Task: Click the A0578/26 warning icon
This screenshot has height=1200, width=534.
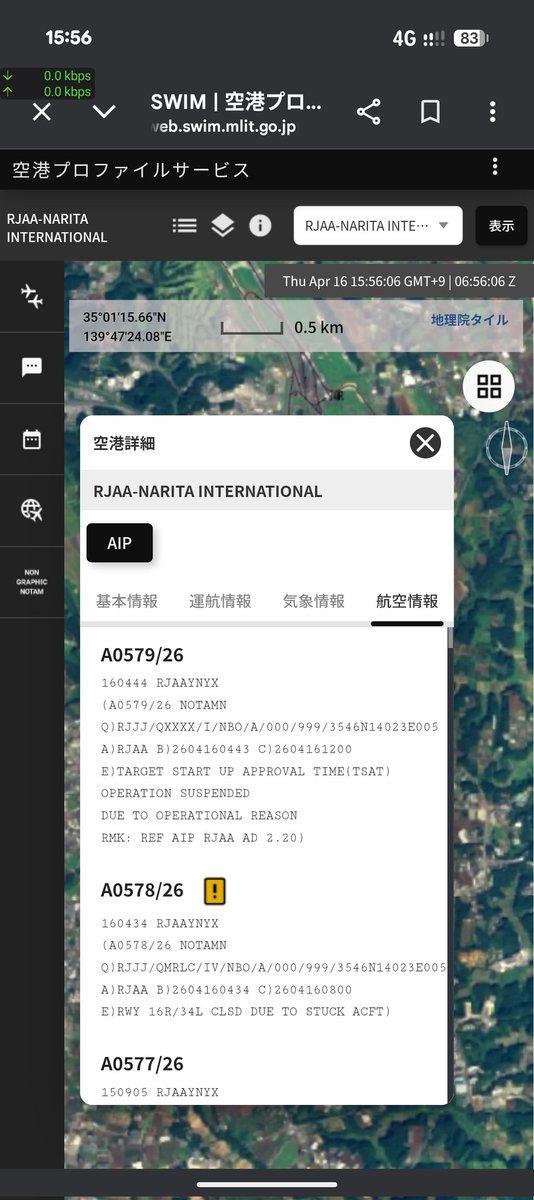Action: tap(215, 890)
